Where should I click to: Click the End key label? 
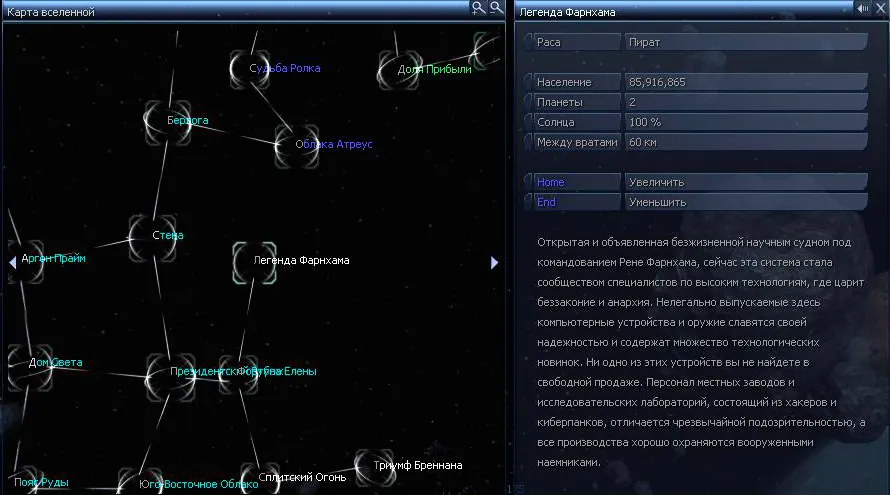571,202
